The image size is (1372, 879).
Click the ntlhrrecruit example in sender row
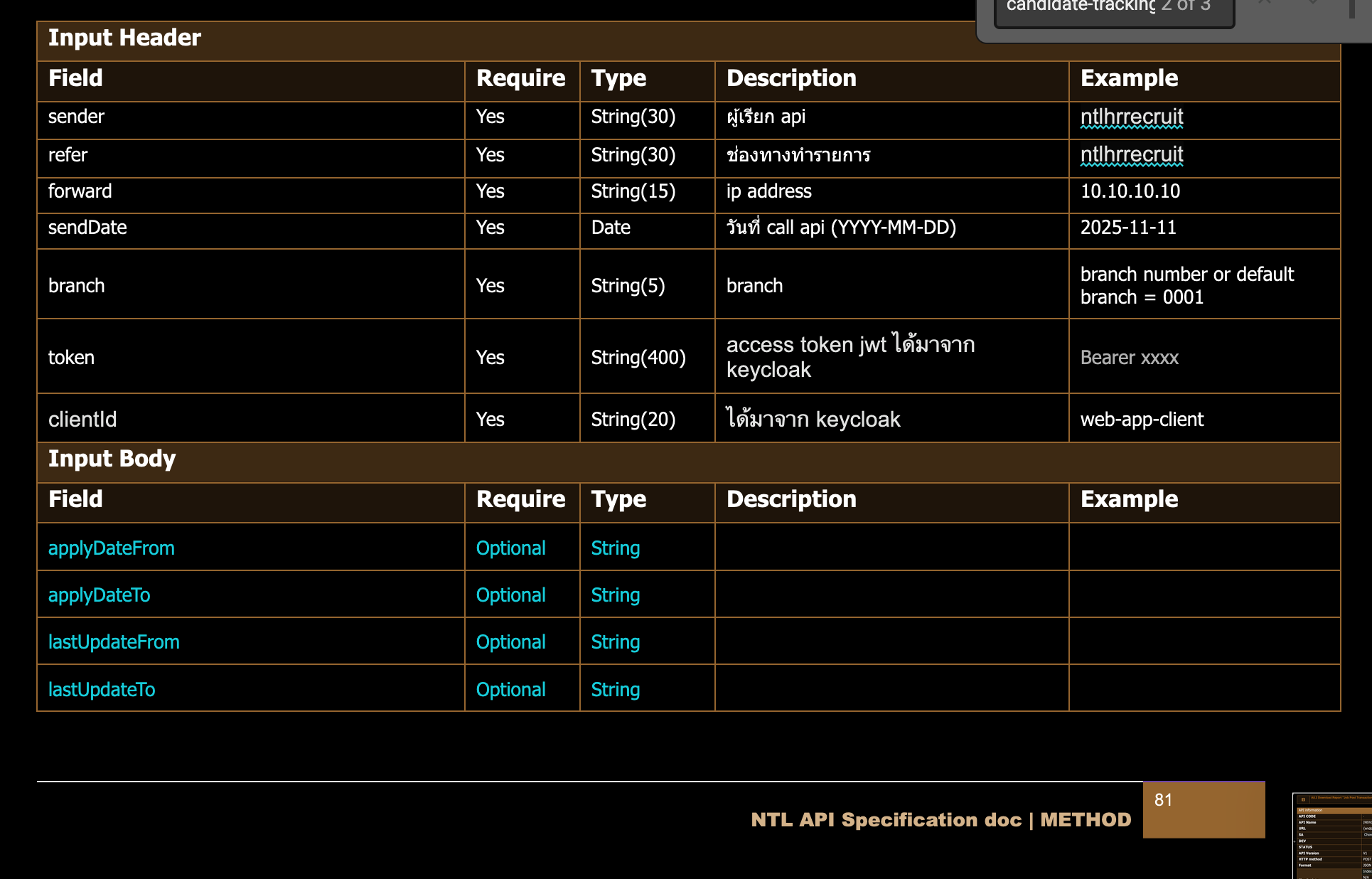(x=1131, y=117)
